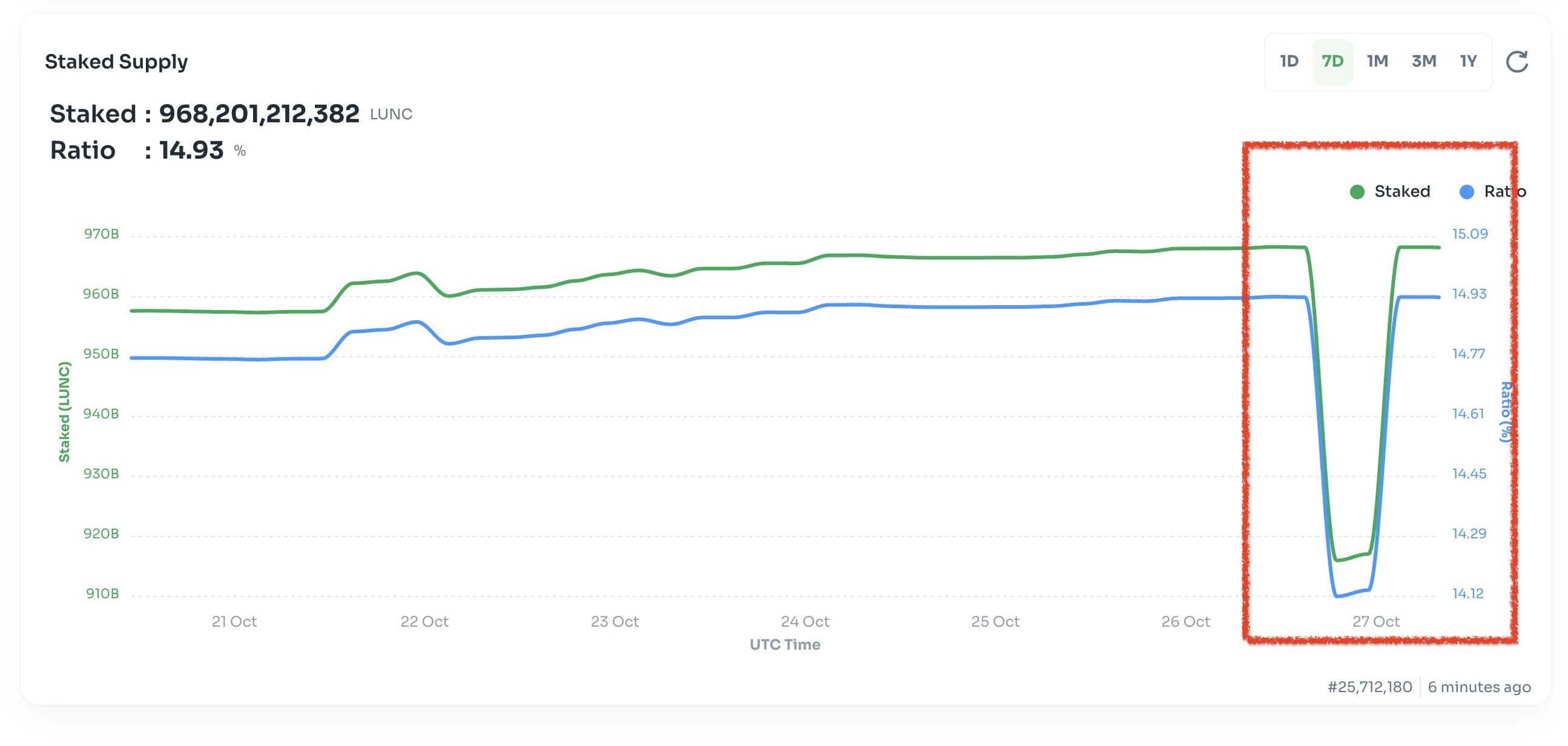Click the 25 Oct axis label
This screenshot has height=746, width=1568.
(x=995, y=622)
